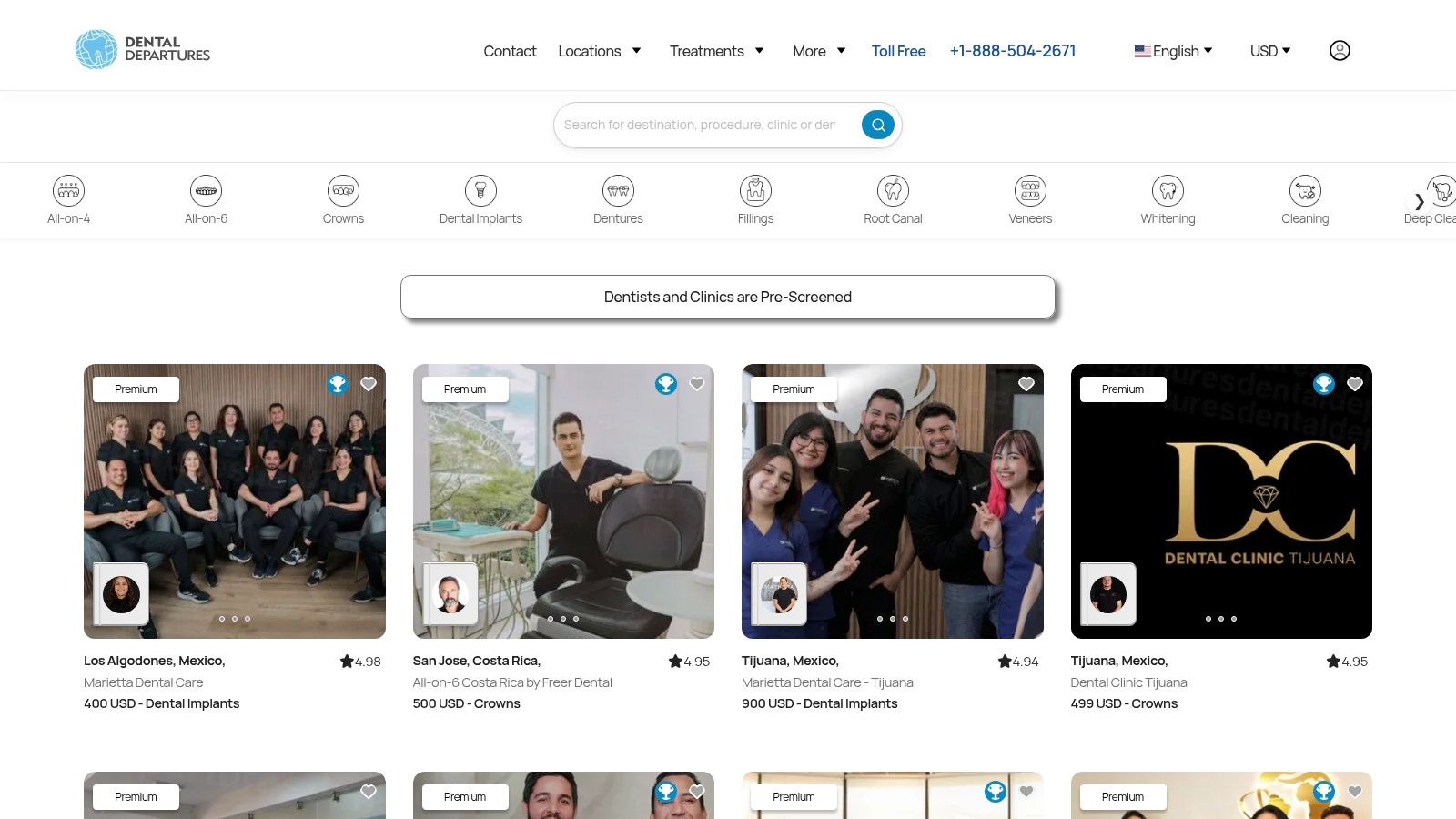This screenshot has width=1456, height=819.
Task: Open the More dropdown menu
Action: [819, 51]
